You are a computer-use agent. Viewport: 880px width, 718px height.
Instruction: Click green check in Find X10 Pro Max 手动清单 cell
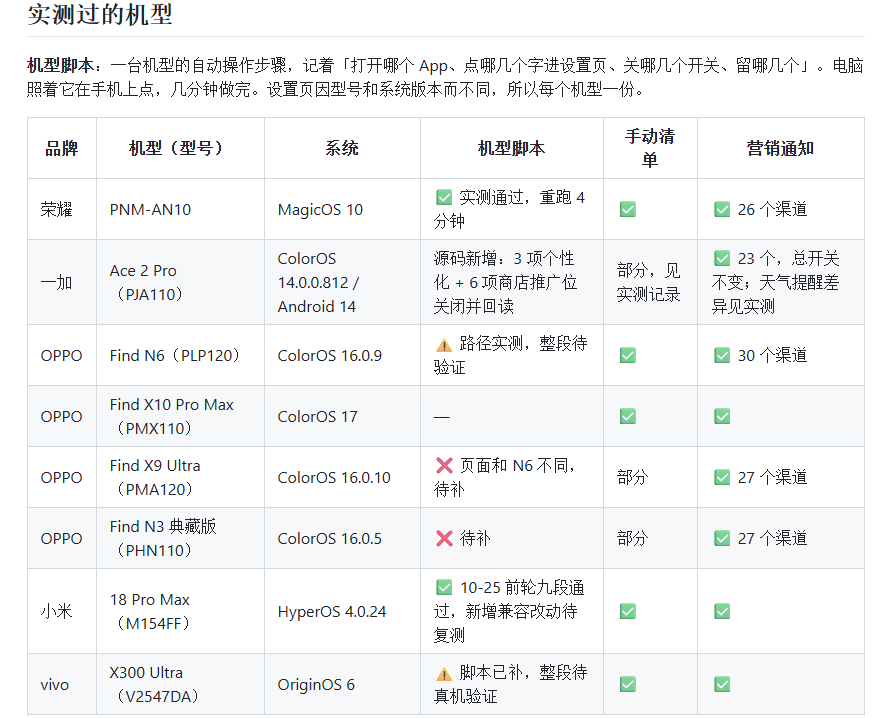[x=627, y=416]
